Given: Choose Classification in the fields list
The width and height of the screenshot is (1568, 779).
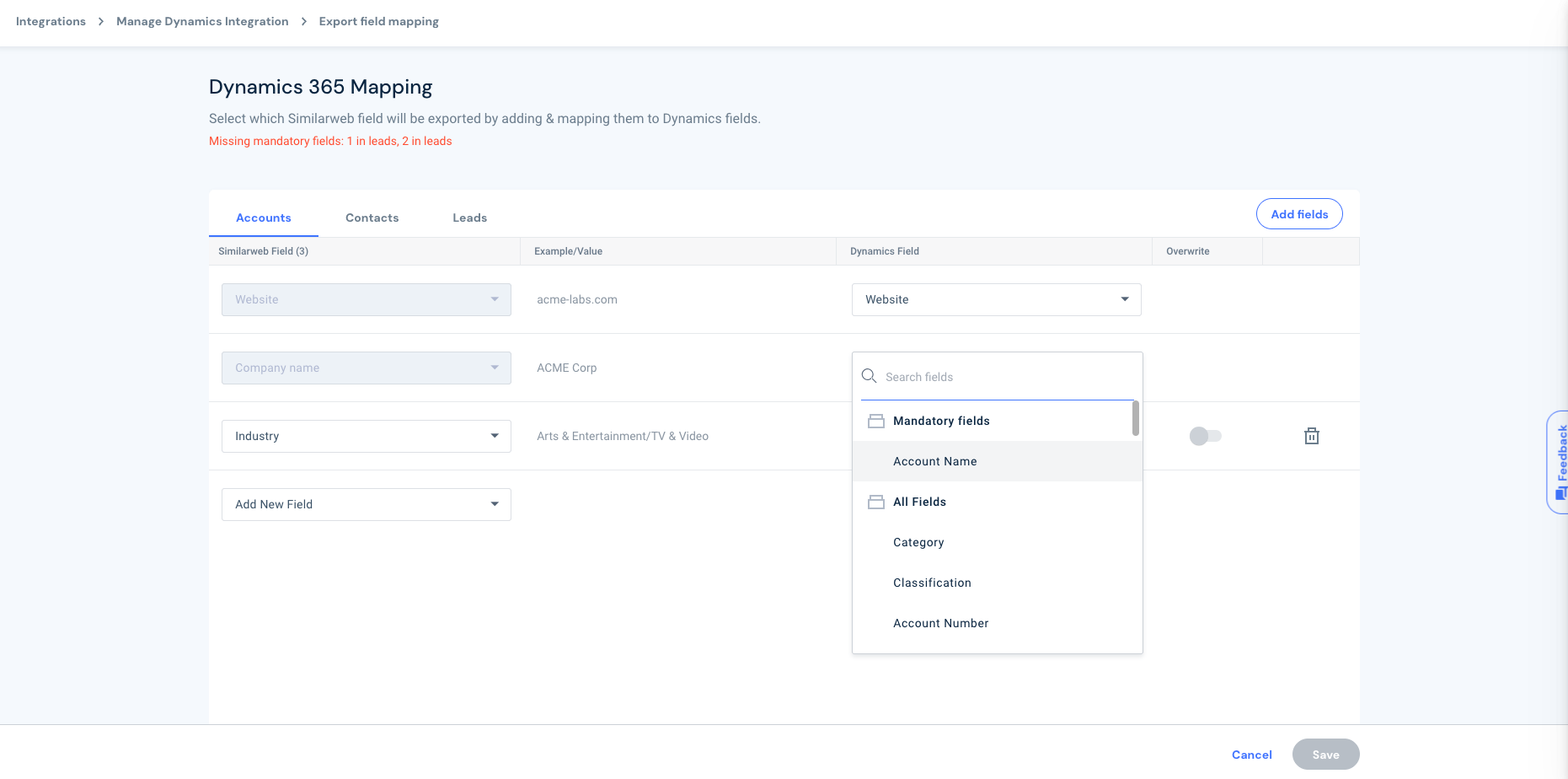Looking at the screenshot, I should coord(997,583).
